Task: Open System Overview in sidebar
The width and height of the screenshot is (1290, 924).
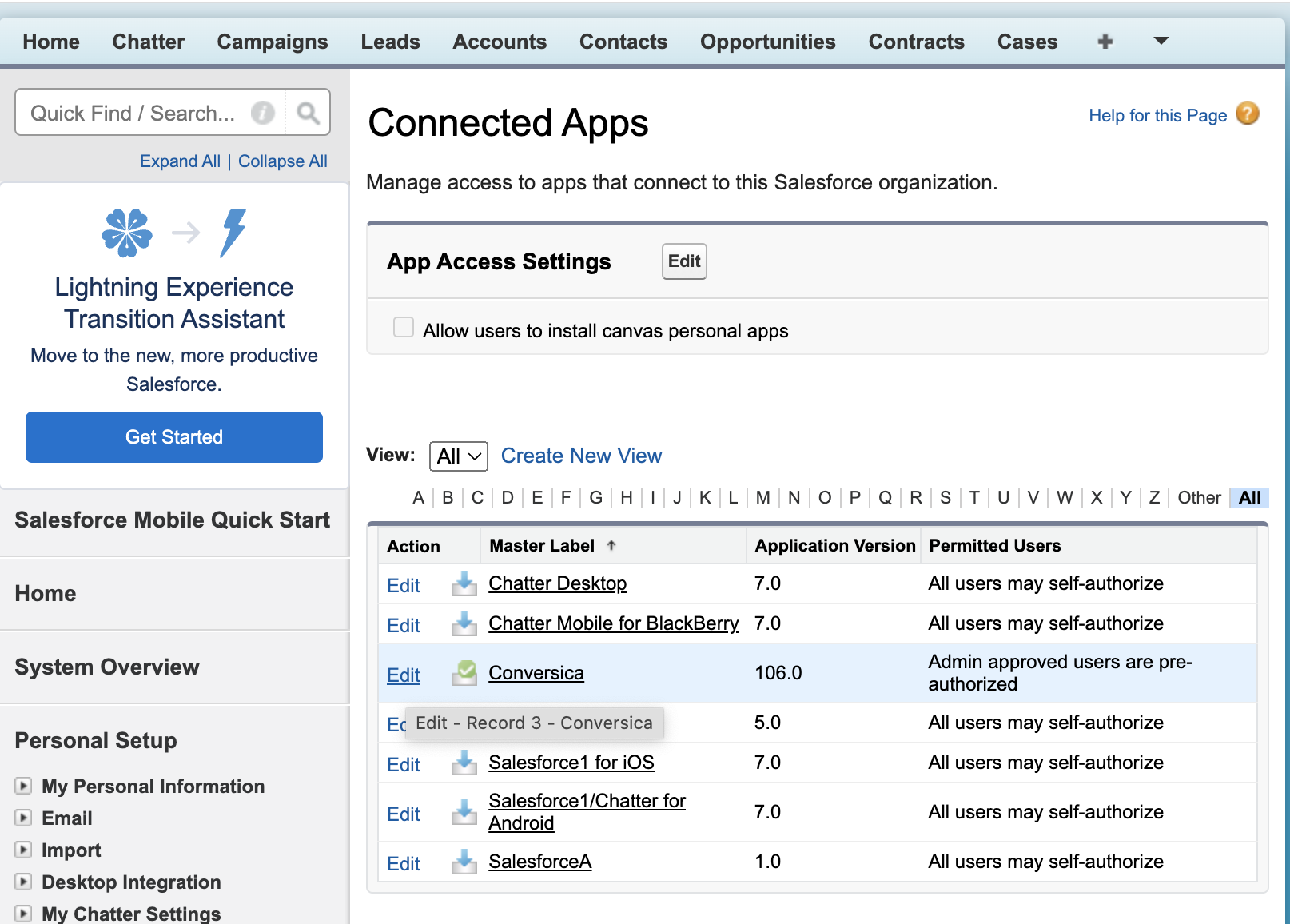Action: (x=107, y=667)
